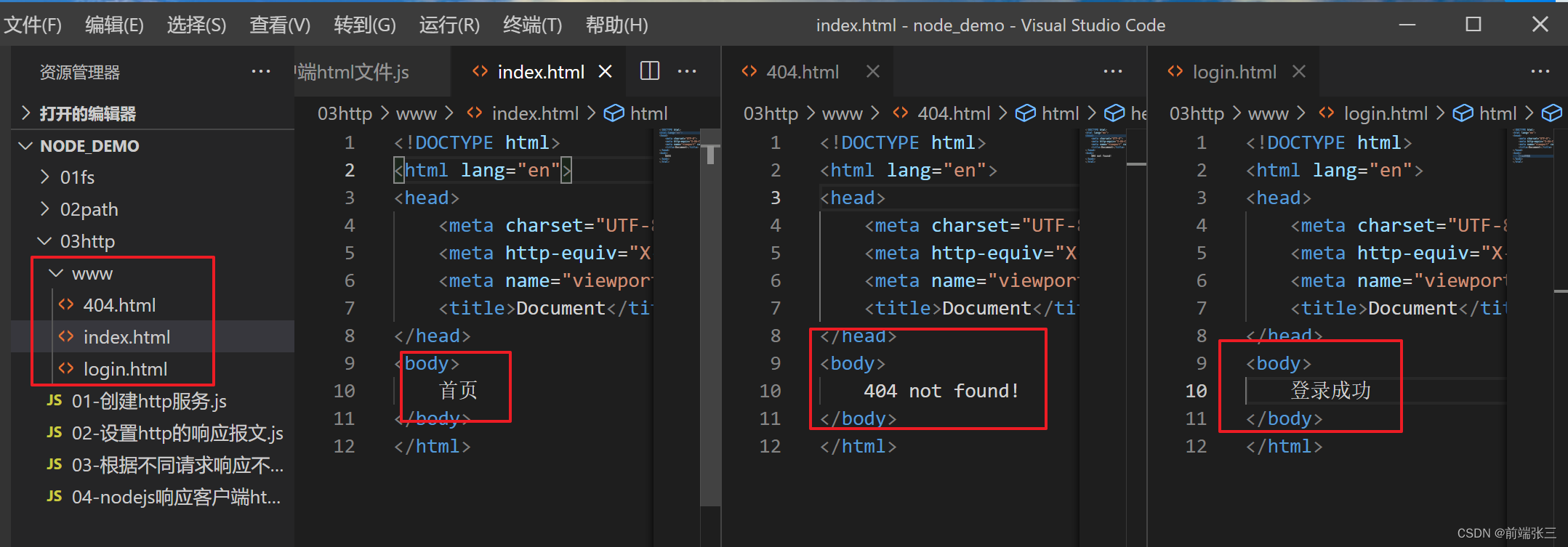1568x547 pixels.
Task: Click the minimap of 404.html editor
Action: (1104, 145)
